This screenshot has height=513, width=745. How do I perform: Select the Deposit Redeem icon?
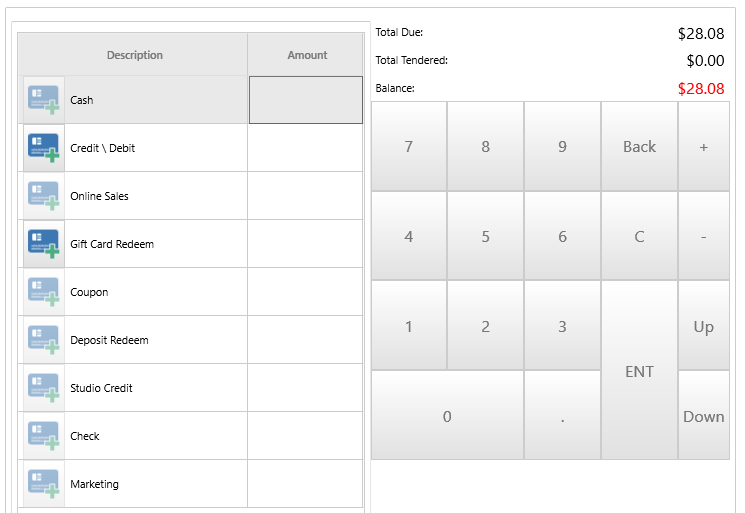pyautogui.click(x=44, y=340)
